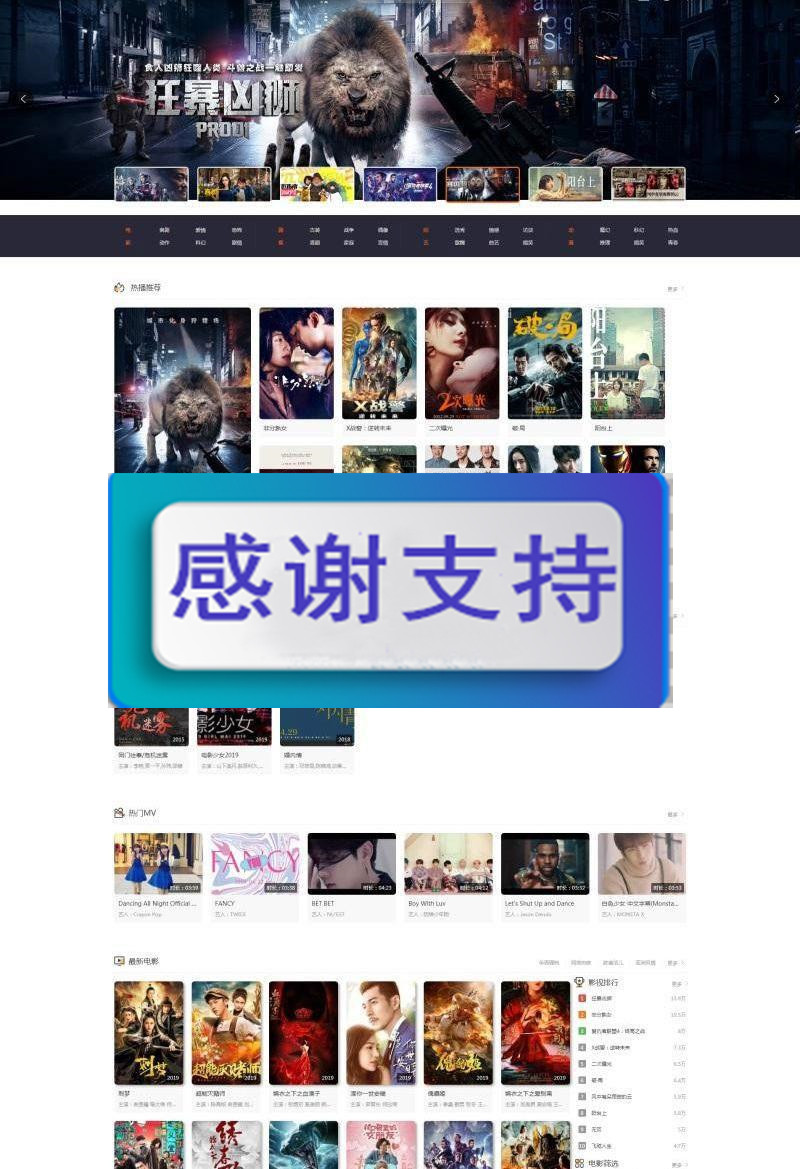Click the 热门MV section camera icon

(119, 813)
